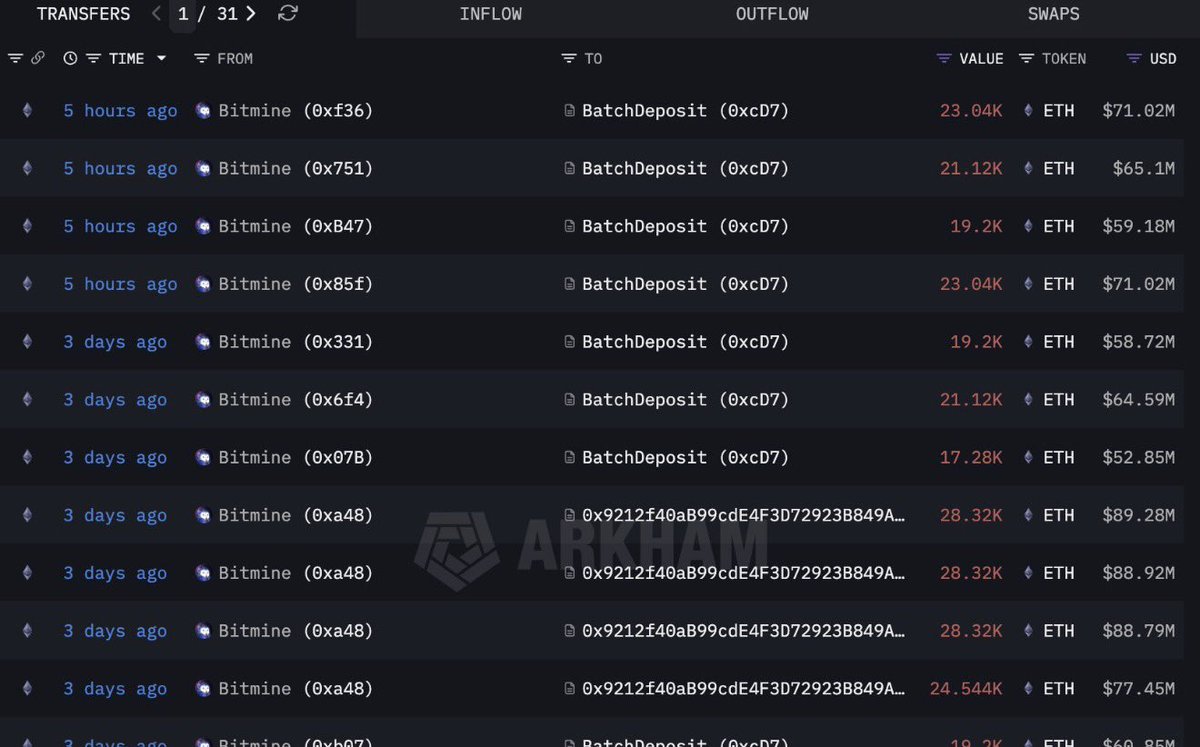This screenshot has width=1200, height=747.
Task: Go to previous transfers page arrow
Action: tap(156, 14)
